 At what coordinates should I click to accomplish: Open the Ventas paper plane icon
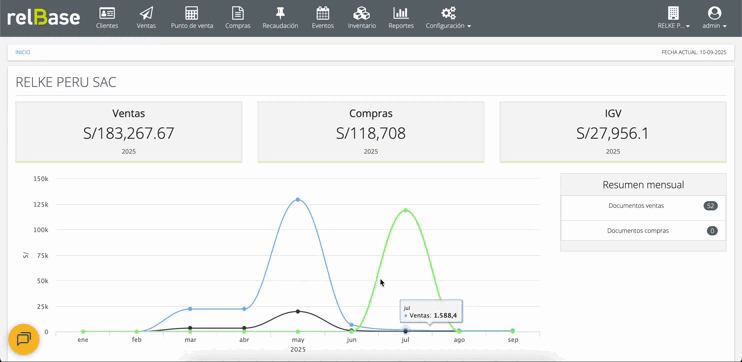146,13
